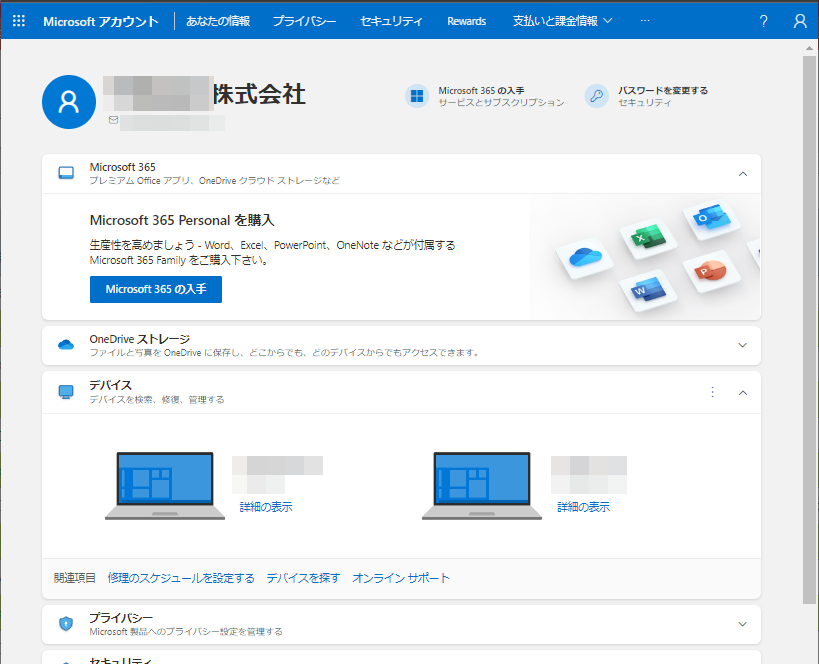
Task: Open the デバイスを探す link
Action: 303,578
